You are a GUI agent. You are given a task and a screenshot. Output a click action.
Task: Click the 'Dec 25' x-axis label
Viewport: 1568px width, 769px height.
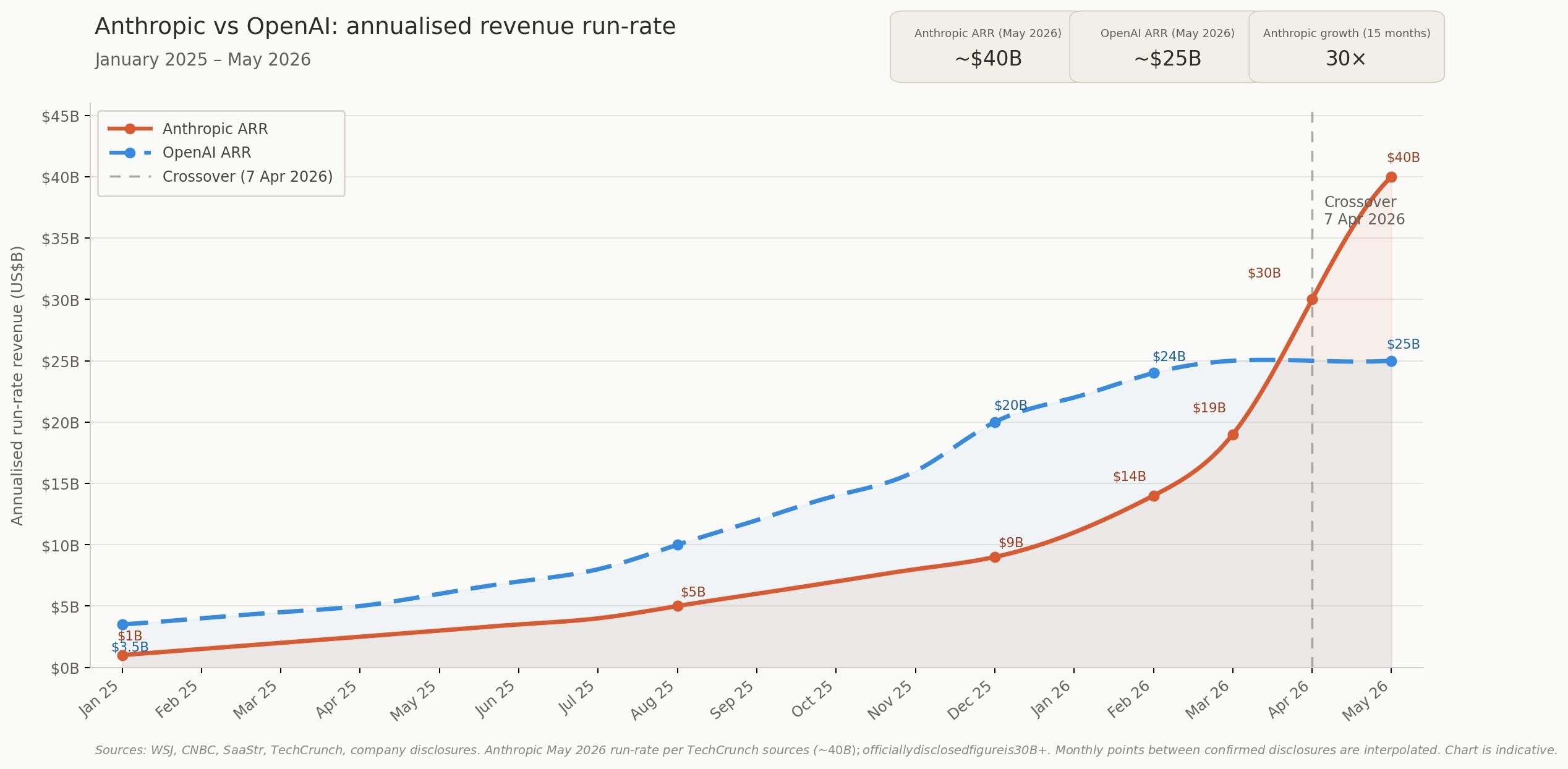click(x=970, y=700)
